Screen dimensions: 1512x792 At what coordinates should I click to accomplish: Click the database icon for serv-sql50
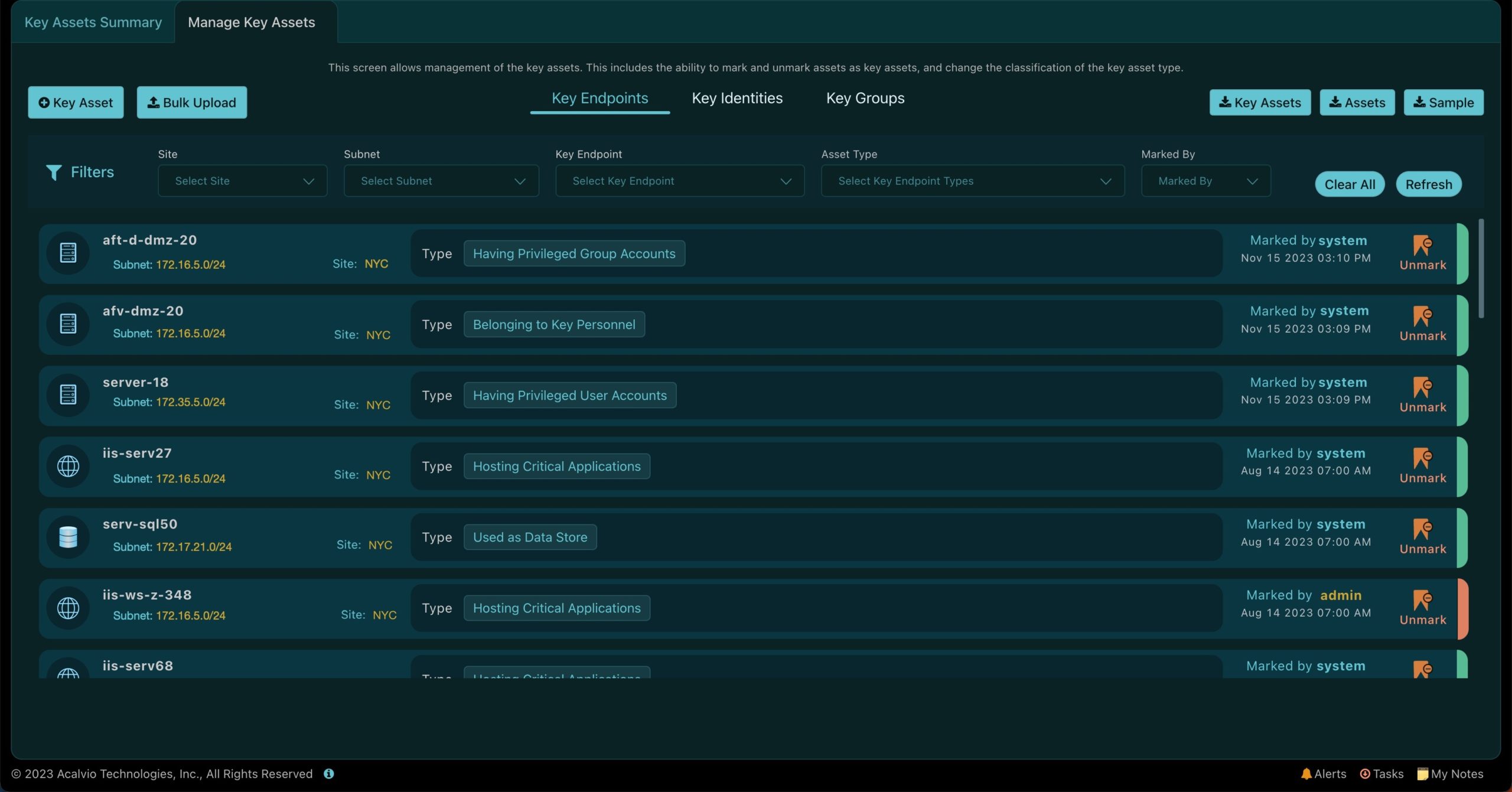[68, 537]
